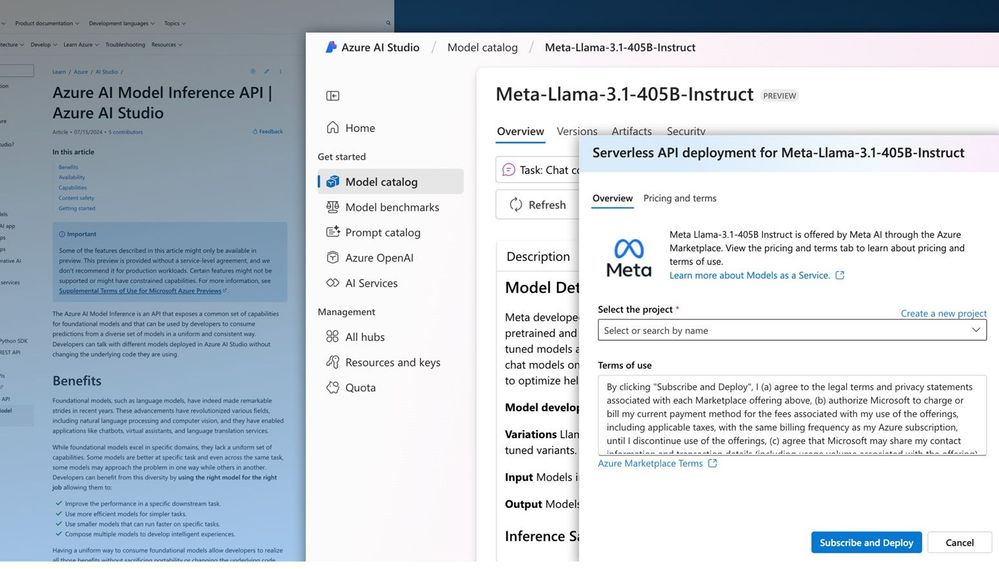
Task: Click the Quota icon
Action: pyautogui.click(x=333, y=387)
